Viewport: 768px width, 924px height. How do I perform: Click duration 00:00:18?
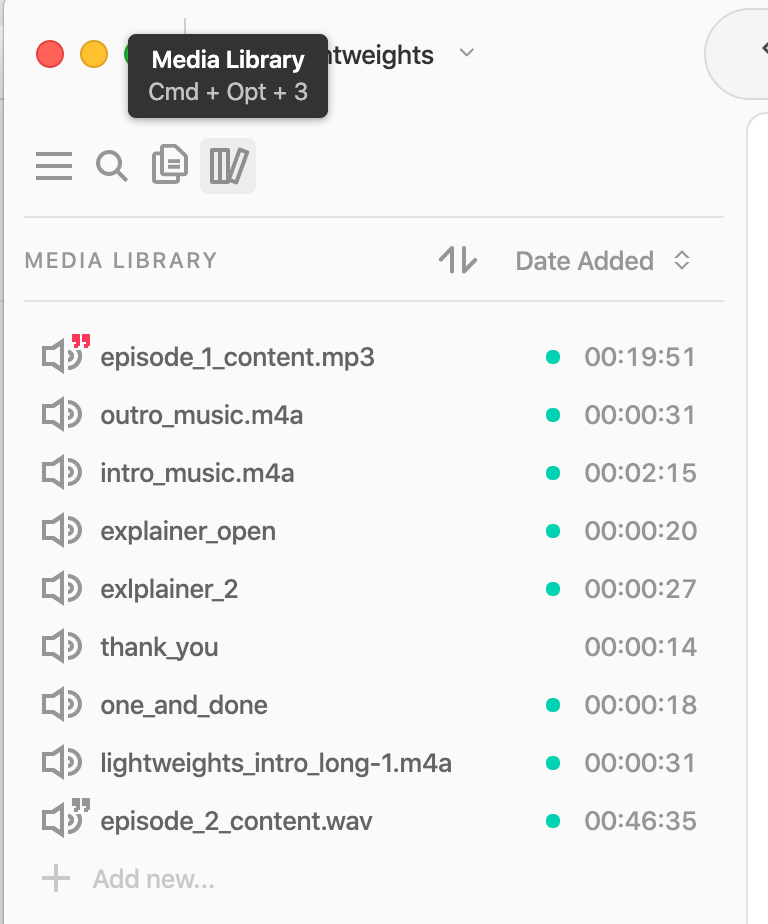(x=640, y=705)
